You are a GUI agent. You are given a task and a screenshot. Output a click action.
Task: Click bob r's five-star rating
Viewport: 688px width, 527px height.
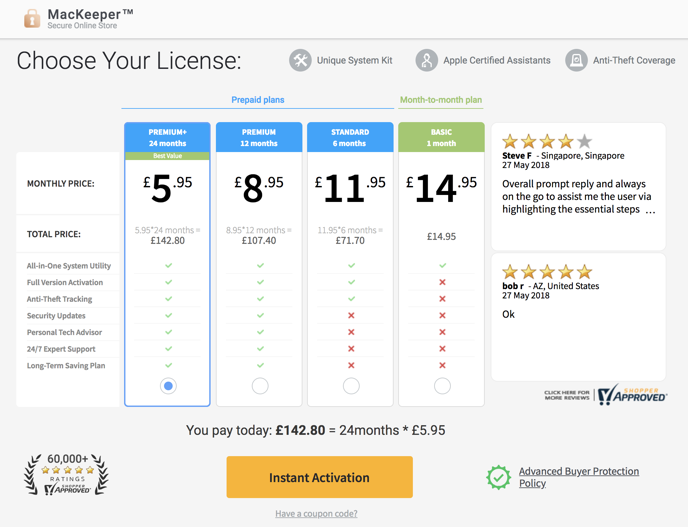click(547, 272)
